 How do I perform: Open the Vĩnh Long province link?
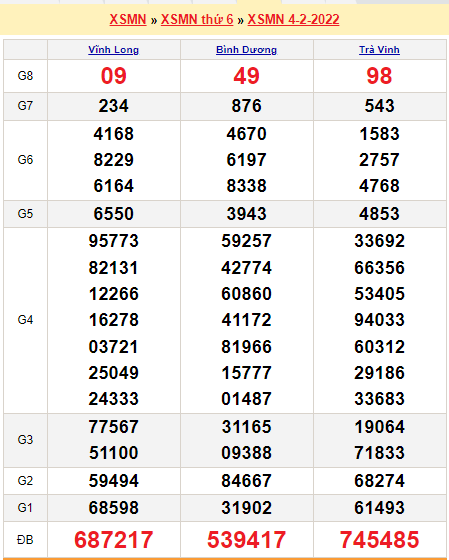point(114,50)
